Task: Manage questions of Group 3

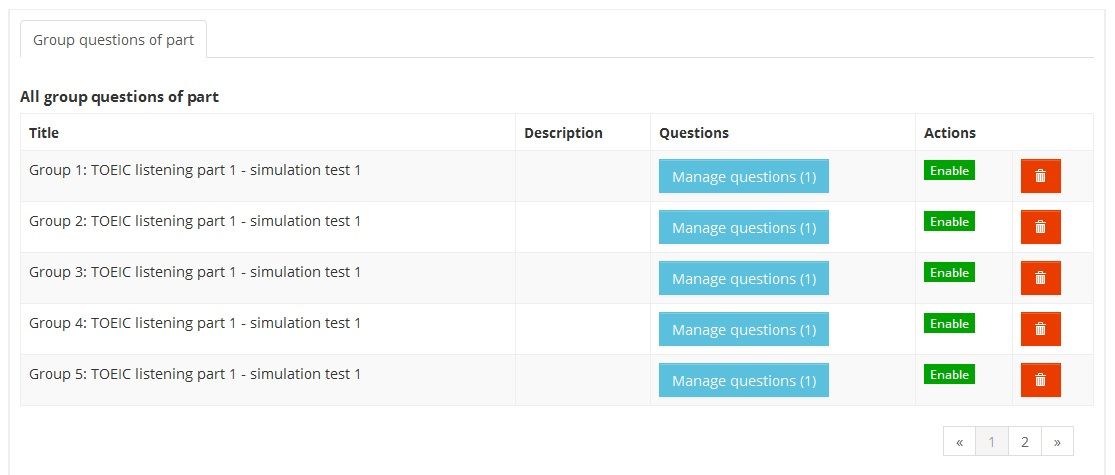Action: point(743,278)
